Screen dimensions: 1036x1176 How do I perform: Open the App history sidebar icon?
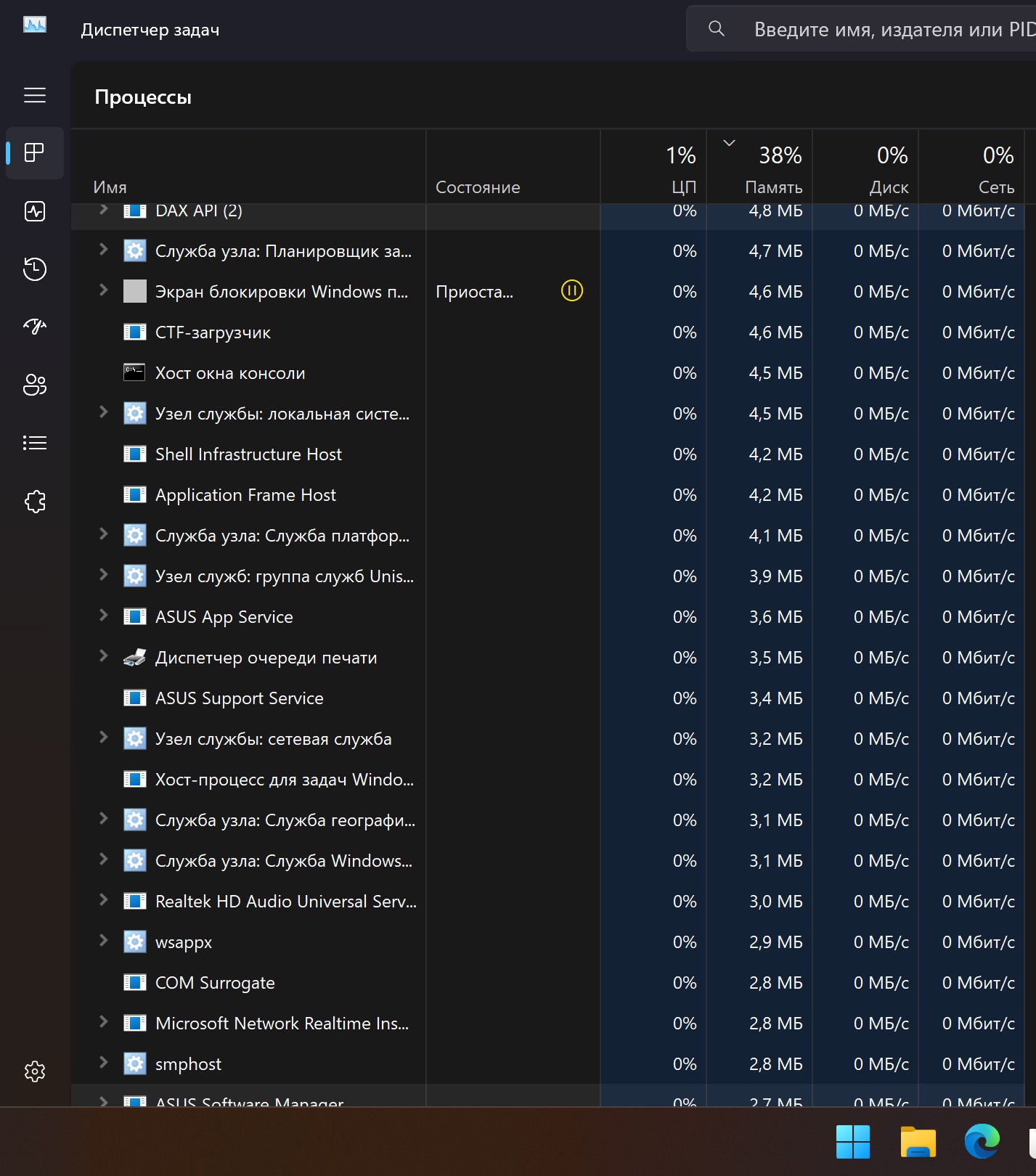[35, 269]
